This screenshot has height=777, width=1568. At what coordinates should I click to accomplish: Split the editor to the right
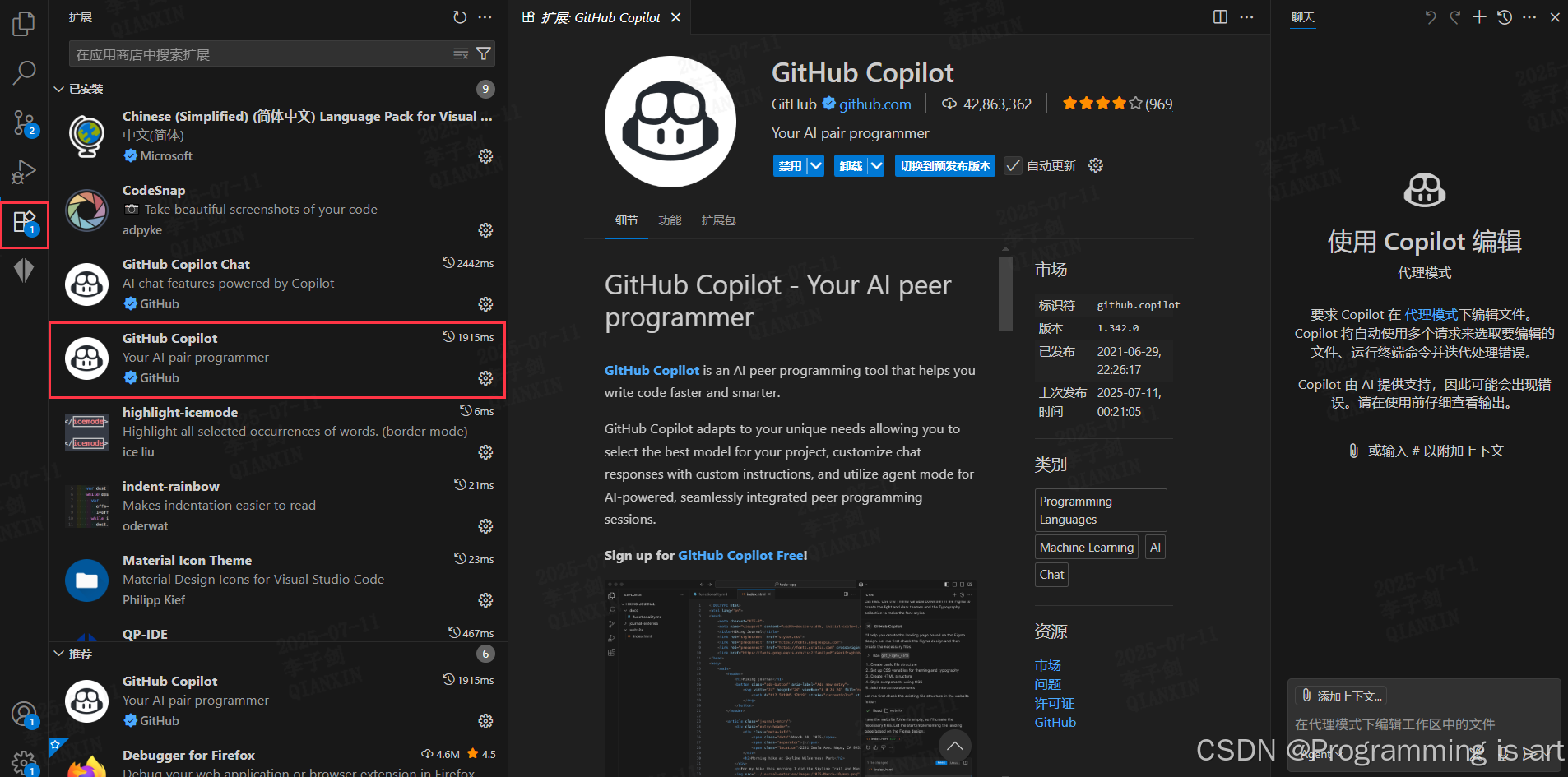point(1221,17)
